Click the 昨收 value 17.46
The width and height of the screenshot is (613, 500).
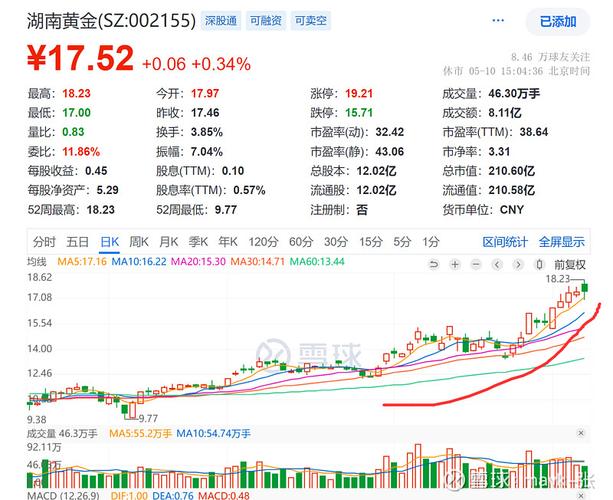pos(205,113)
